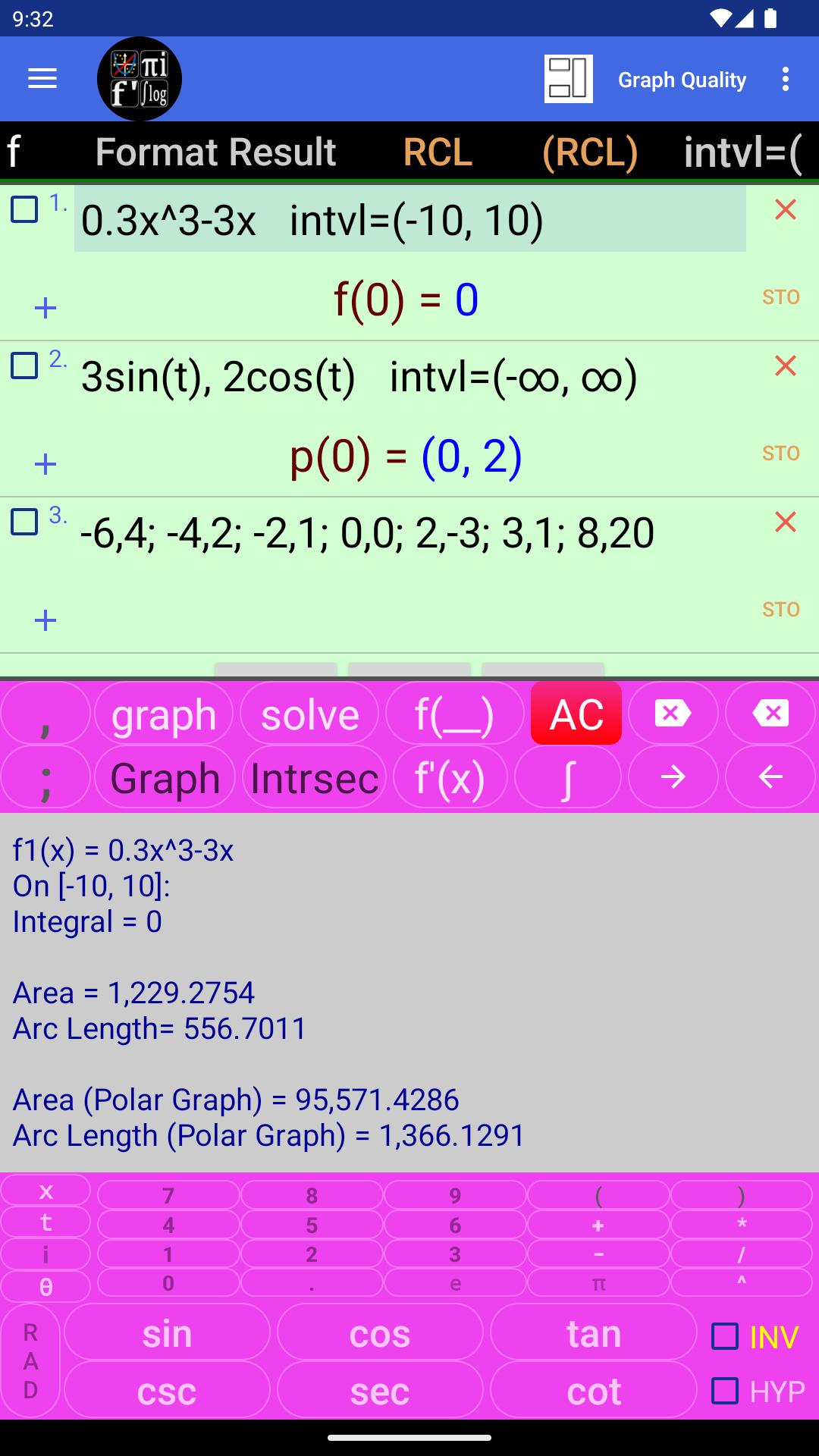
Task: Enable the HYP checkbox
Action: (x=725, y=1391)
